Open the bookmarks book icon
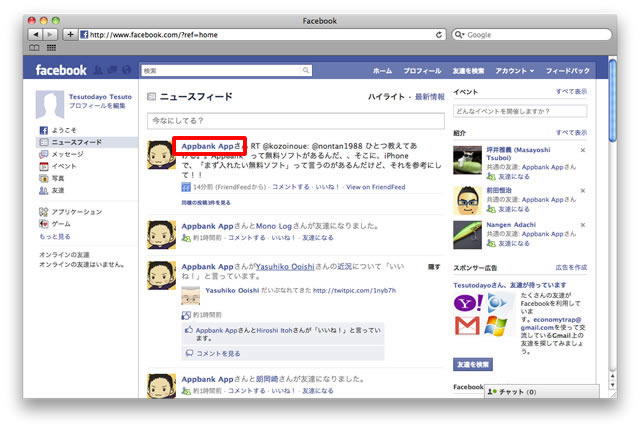640x430 pixels. tap(34, 48)
